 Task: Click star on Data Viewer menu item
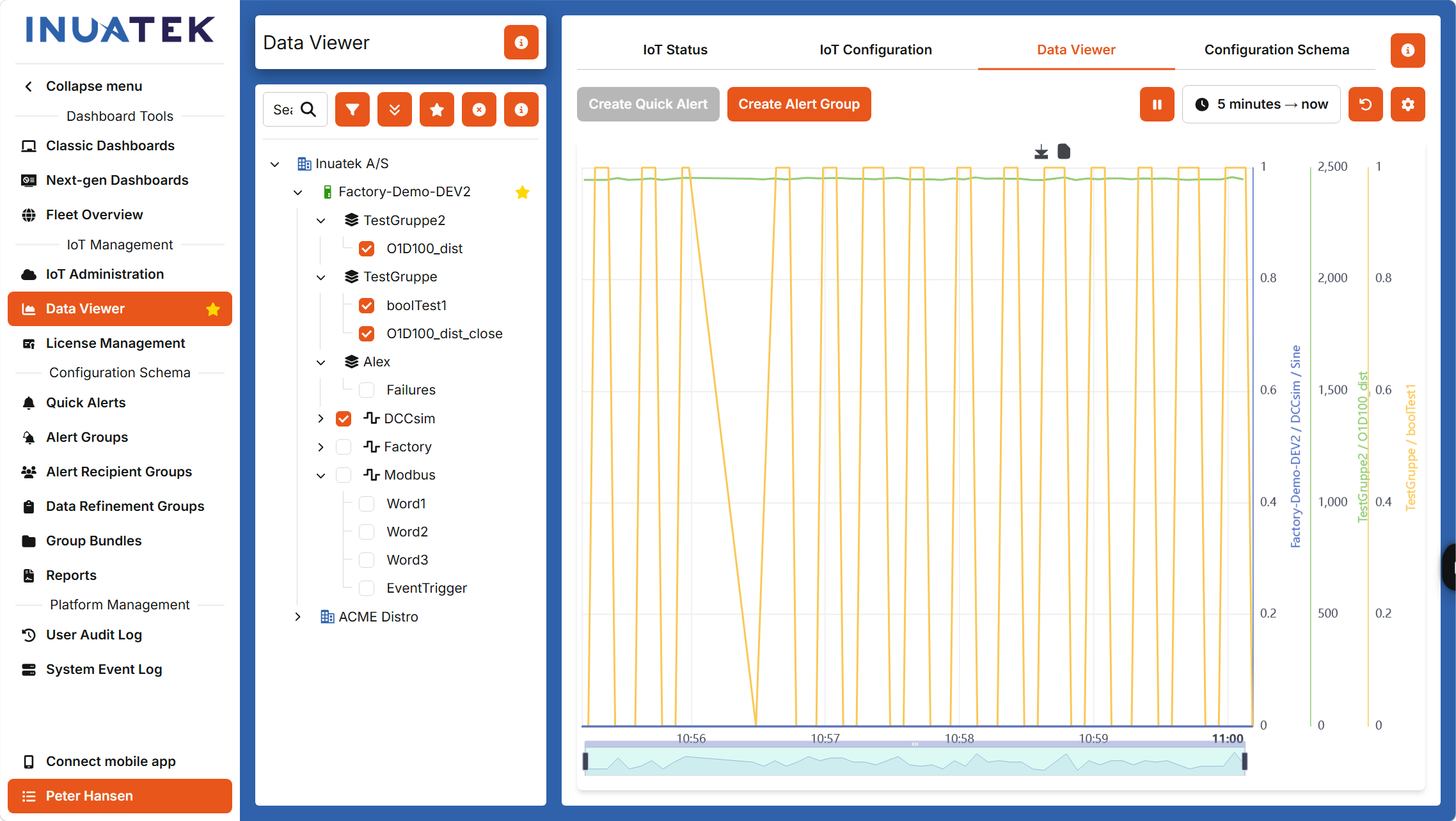point(213,309)
